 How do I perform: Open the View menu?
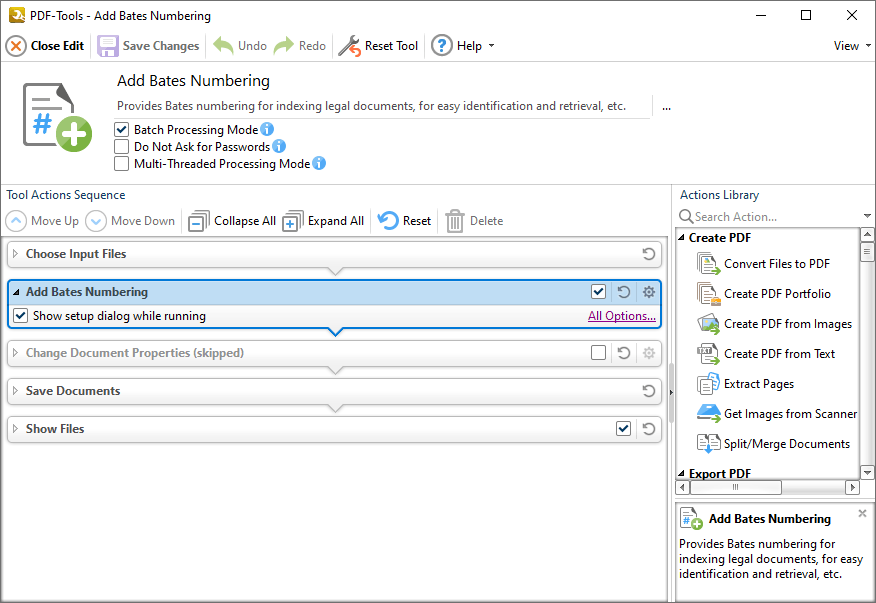[x=848, y=45]
